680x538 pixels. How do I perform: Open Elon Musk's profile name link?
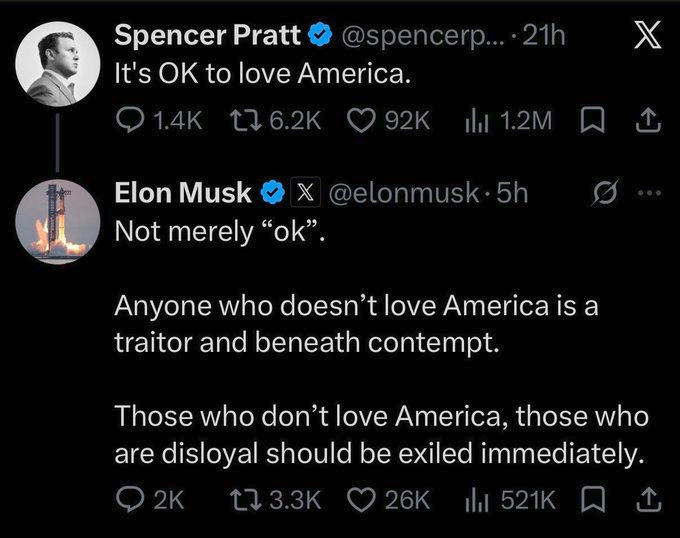pyautogui.click(x=183, y=192)
